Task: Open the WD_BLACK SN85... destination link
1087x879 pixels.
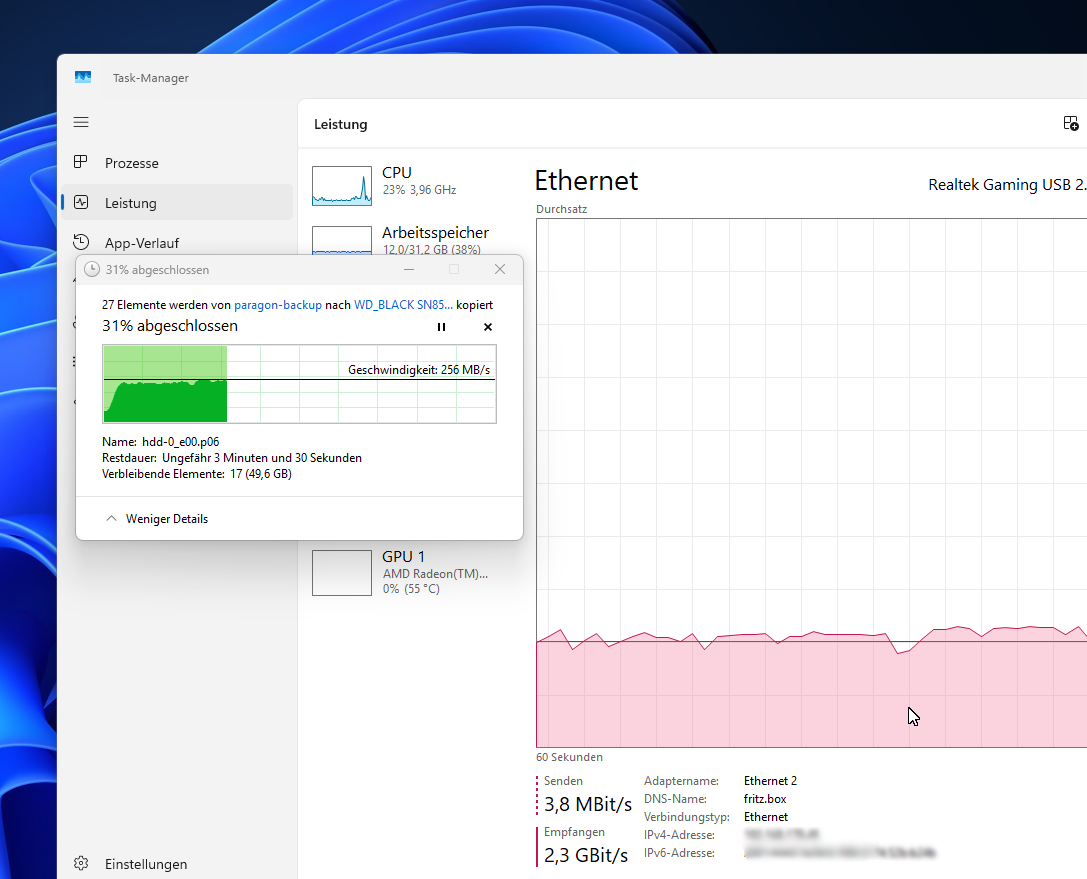Action: point(403,305)
